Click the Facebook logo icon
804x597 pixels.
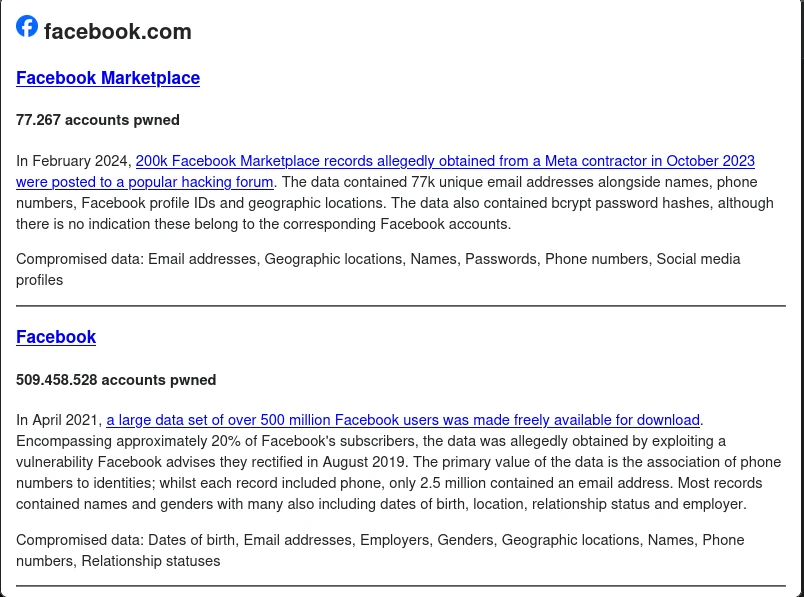coord(27,27)
